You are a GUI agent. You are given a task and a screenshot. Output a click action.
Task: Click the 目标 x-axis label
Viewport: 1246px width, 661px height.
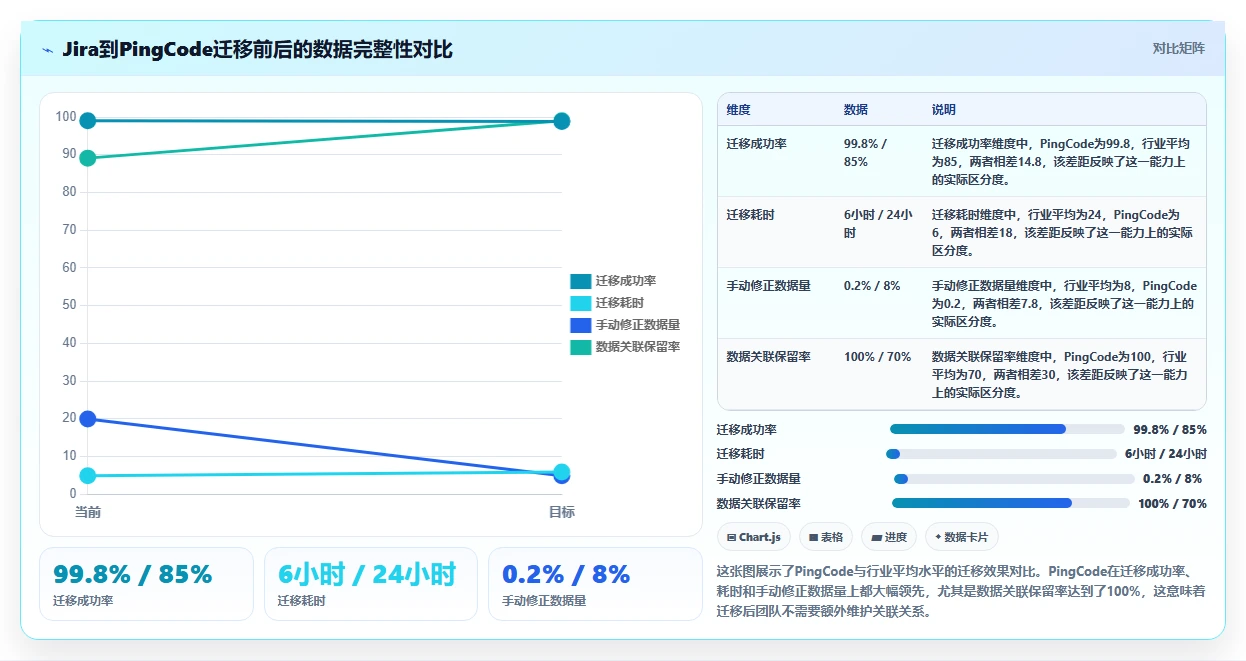point(562,512)
